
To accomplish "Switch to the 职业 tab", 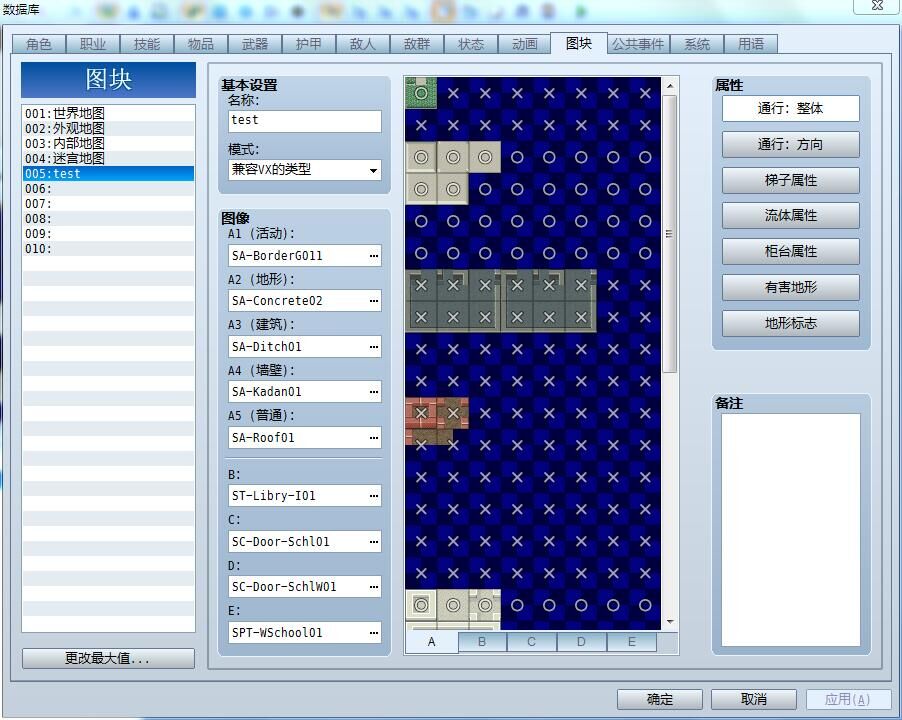I will click(x=93, y=44).
